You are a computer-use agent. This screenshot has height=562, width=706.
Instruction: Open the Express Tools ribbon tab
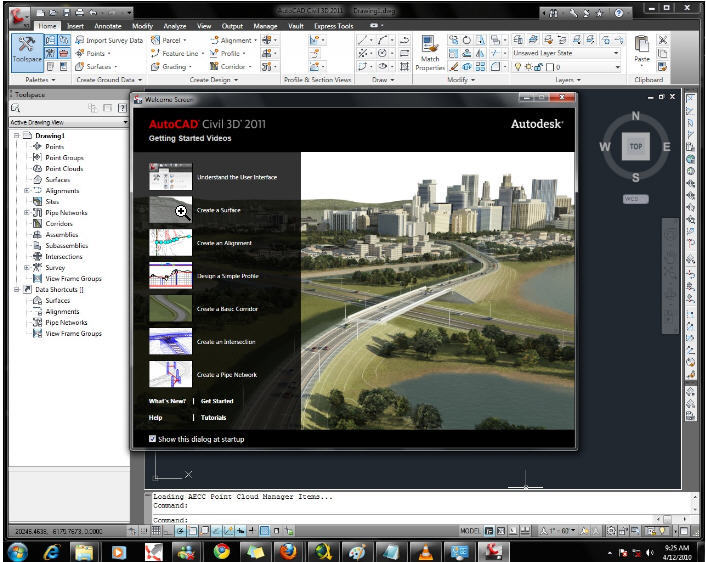[334, 26]
